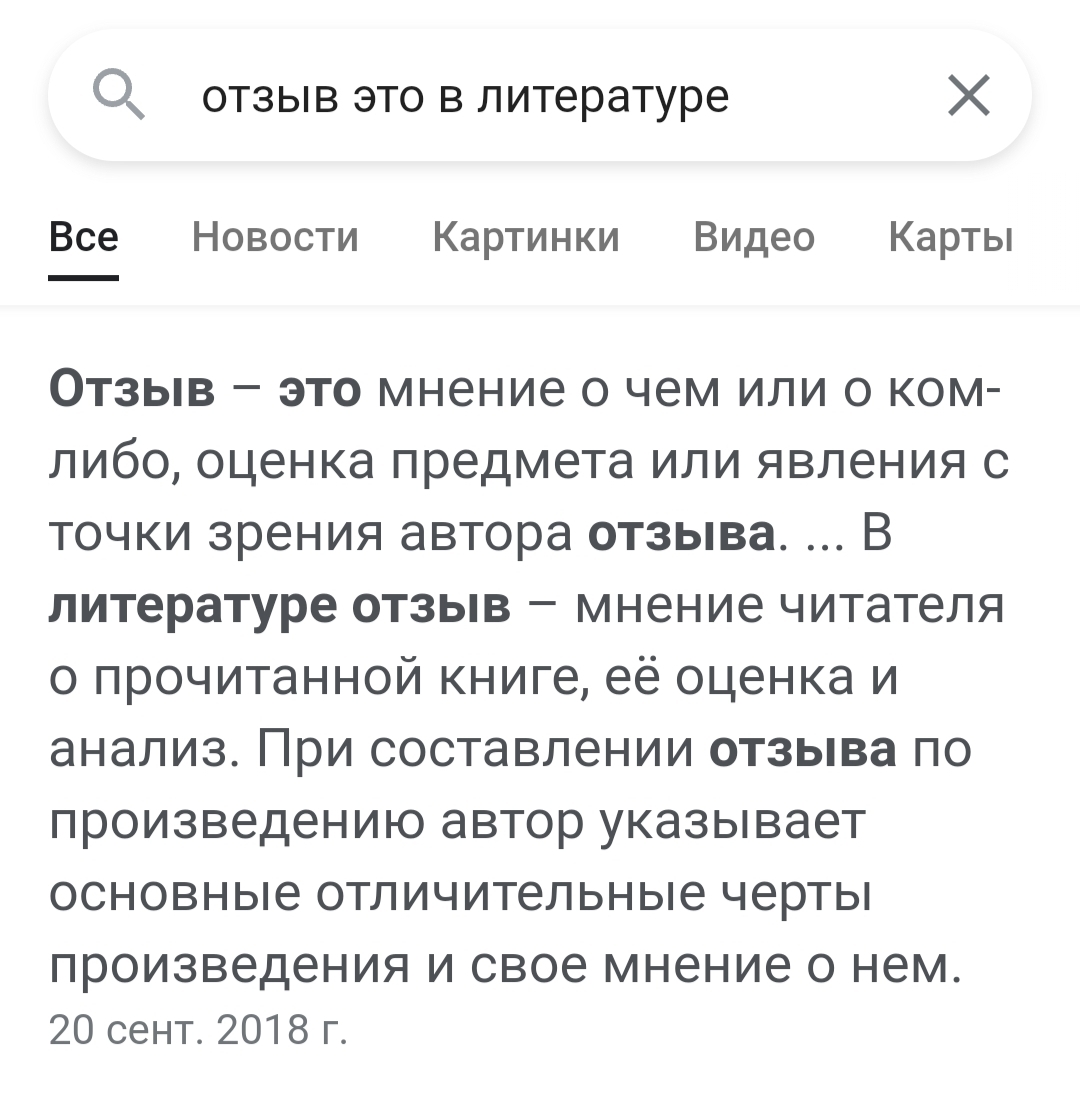Click the bold phrase "литературе отзыв"
1080x1098 pixels.
[280, 607]
